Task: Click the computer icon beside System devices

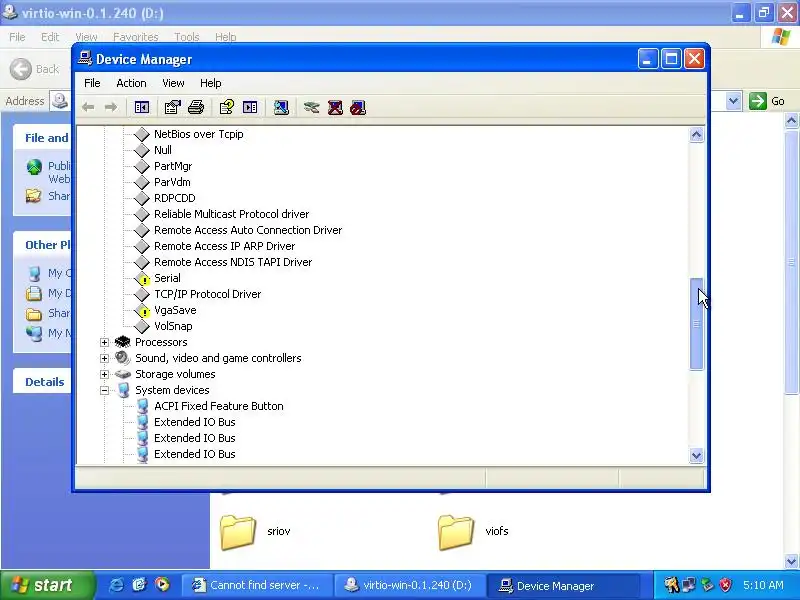Action: [123, 390]
